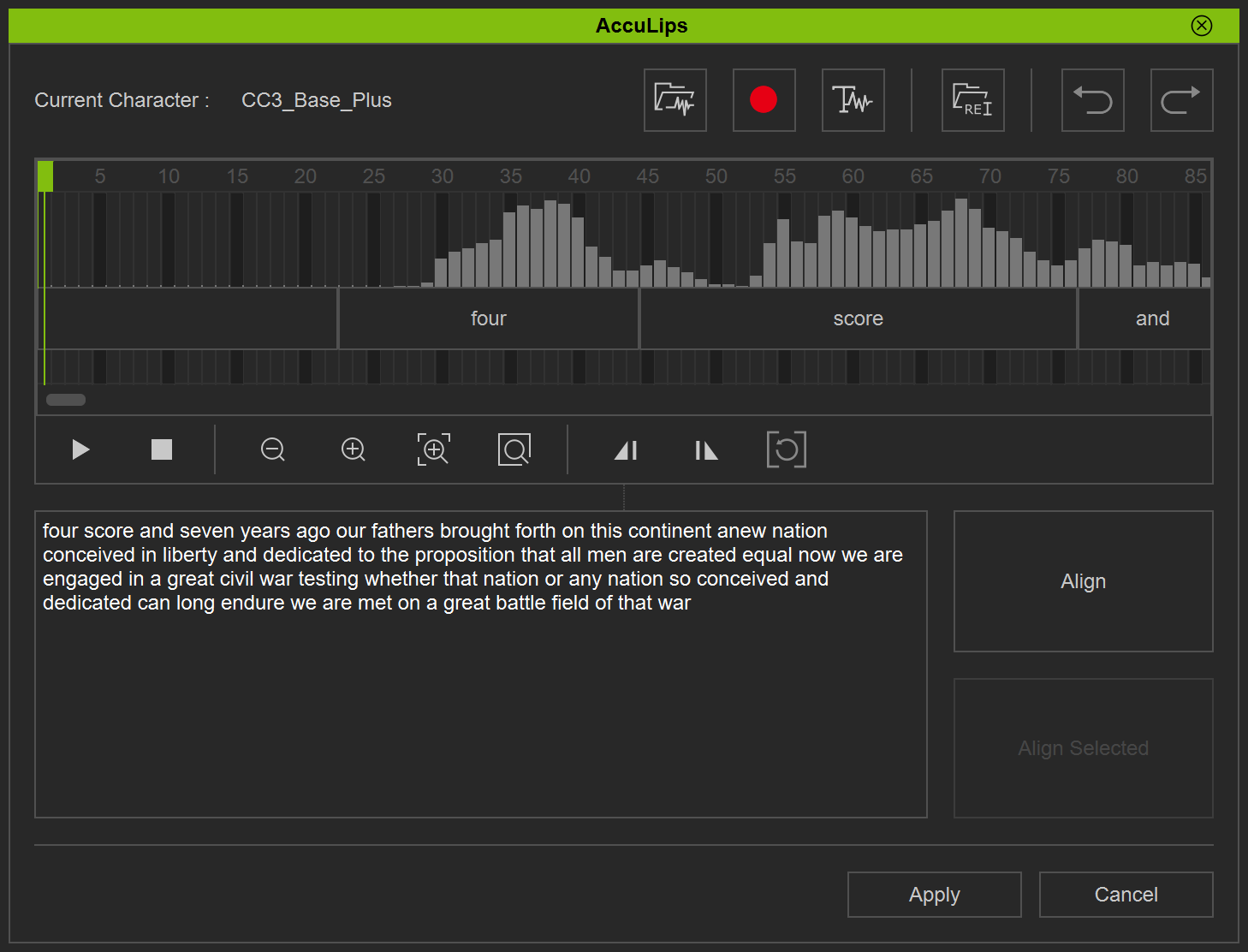Click frame 30 on the ruler
This screenshot has height=952, width=1248.
point(443,176)
